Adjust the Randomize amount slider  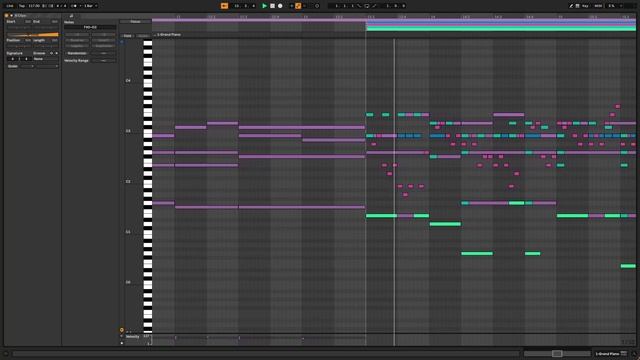(x=103, y=53)
